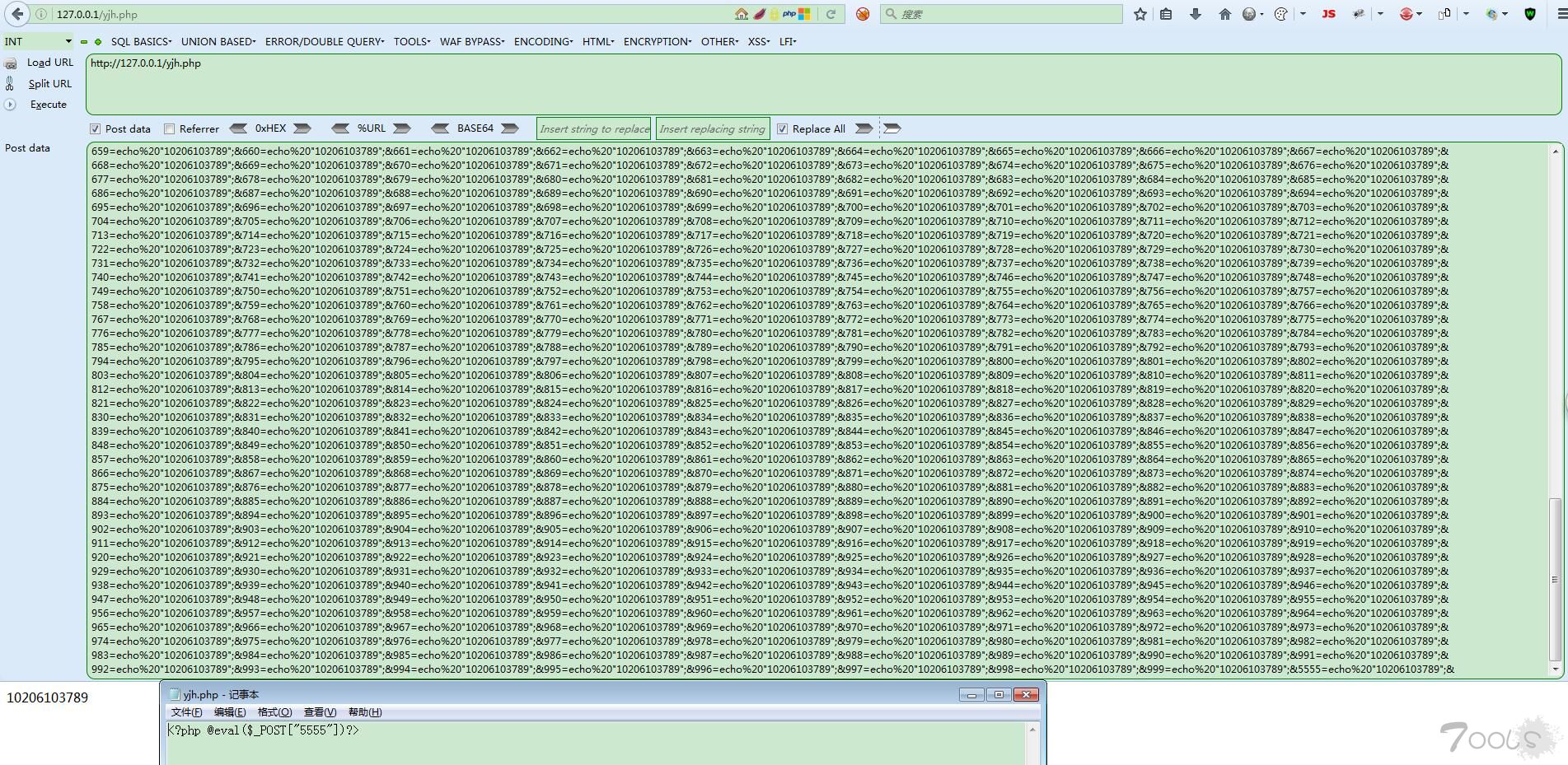The width and height of the screenshot is (1568, 765).
Task: Open the LFI dropdown menu
Action: (x=788, y=41)
